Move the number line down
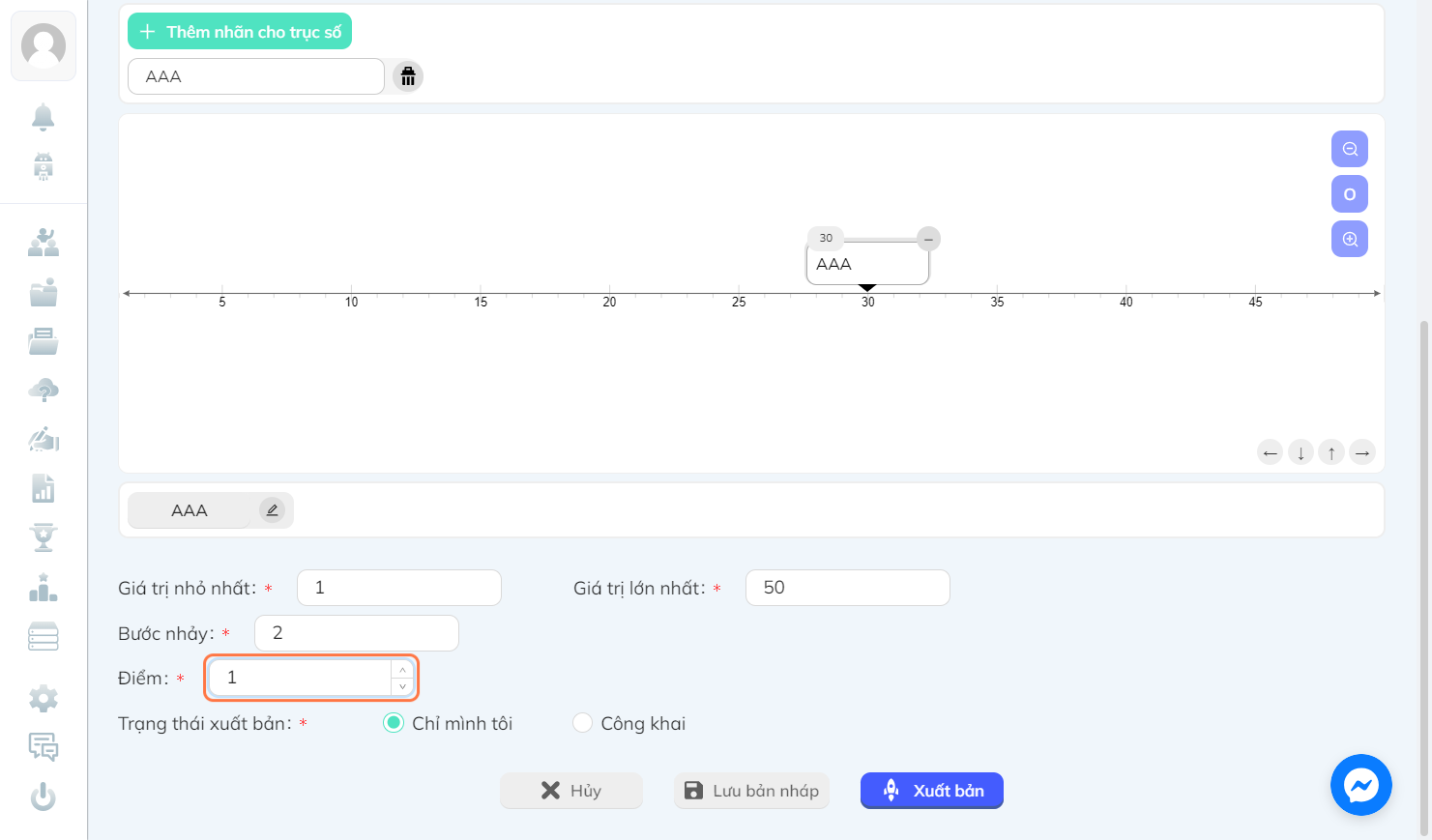 click(x=1301, y=452)
